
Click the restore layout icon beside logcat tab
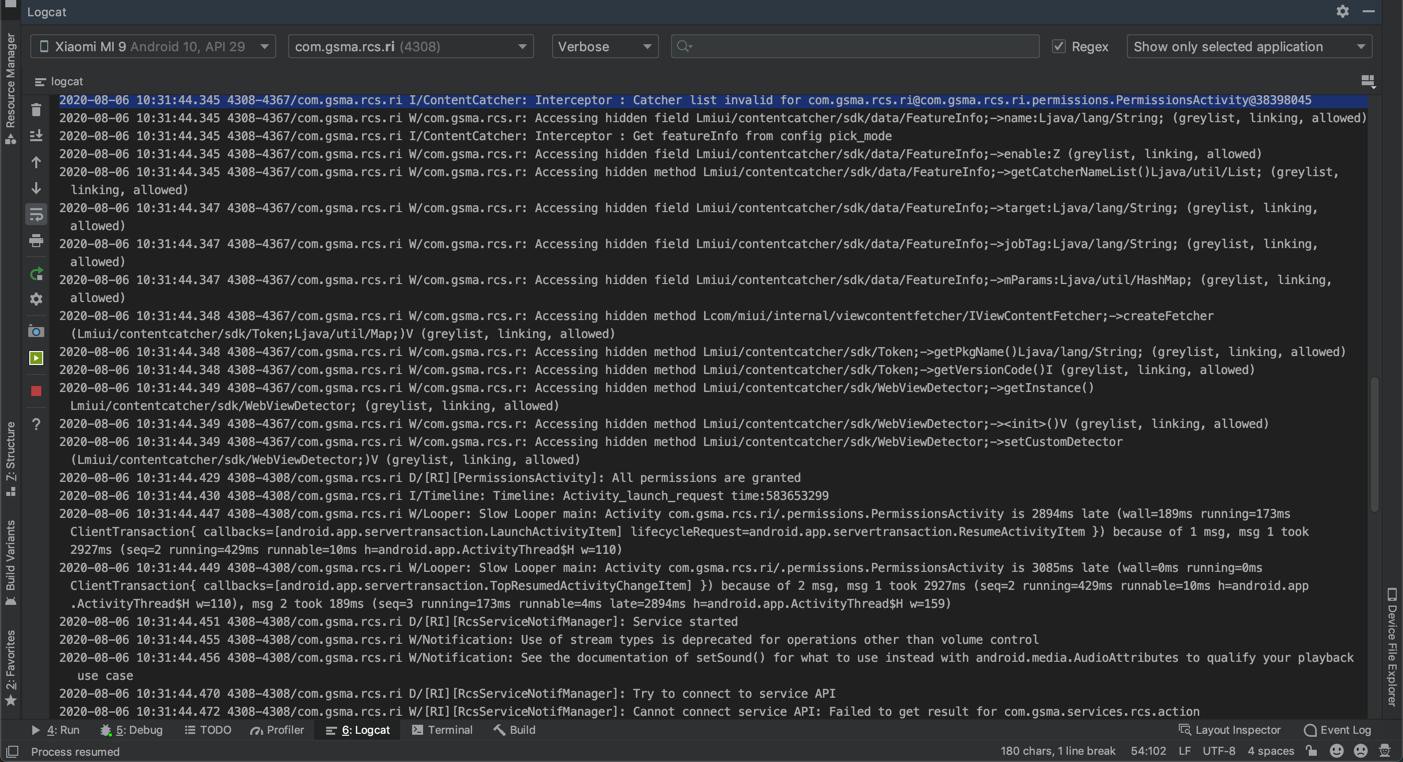pyautogui.click(x=1368, y=81)
